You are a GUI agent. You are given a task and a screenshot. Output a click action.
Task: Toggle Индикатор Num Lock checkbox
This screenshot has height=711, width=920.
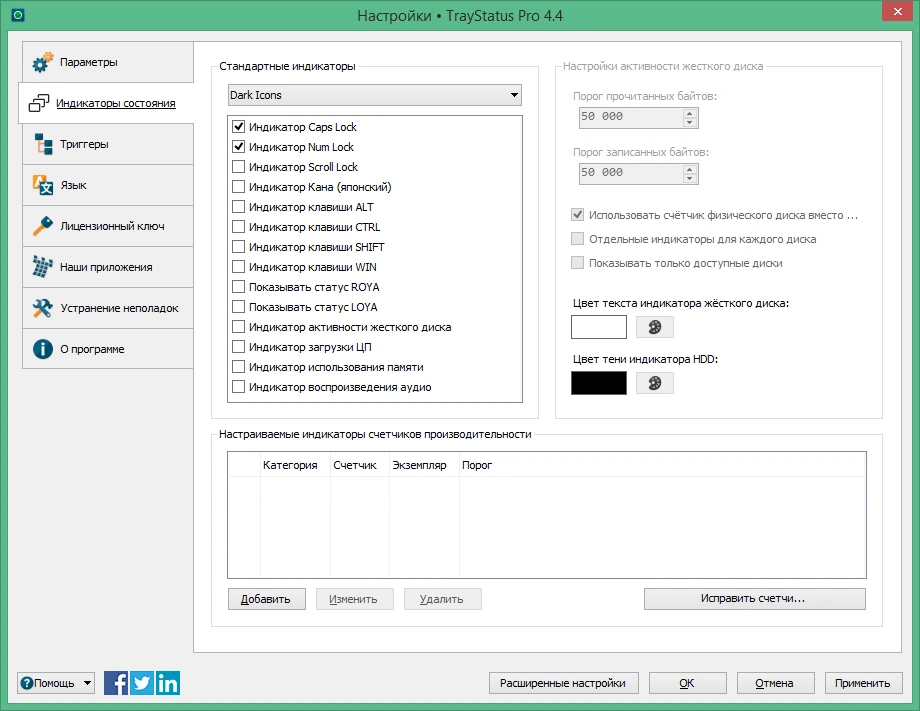[x=238, y=147]
